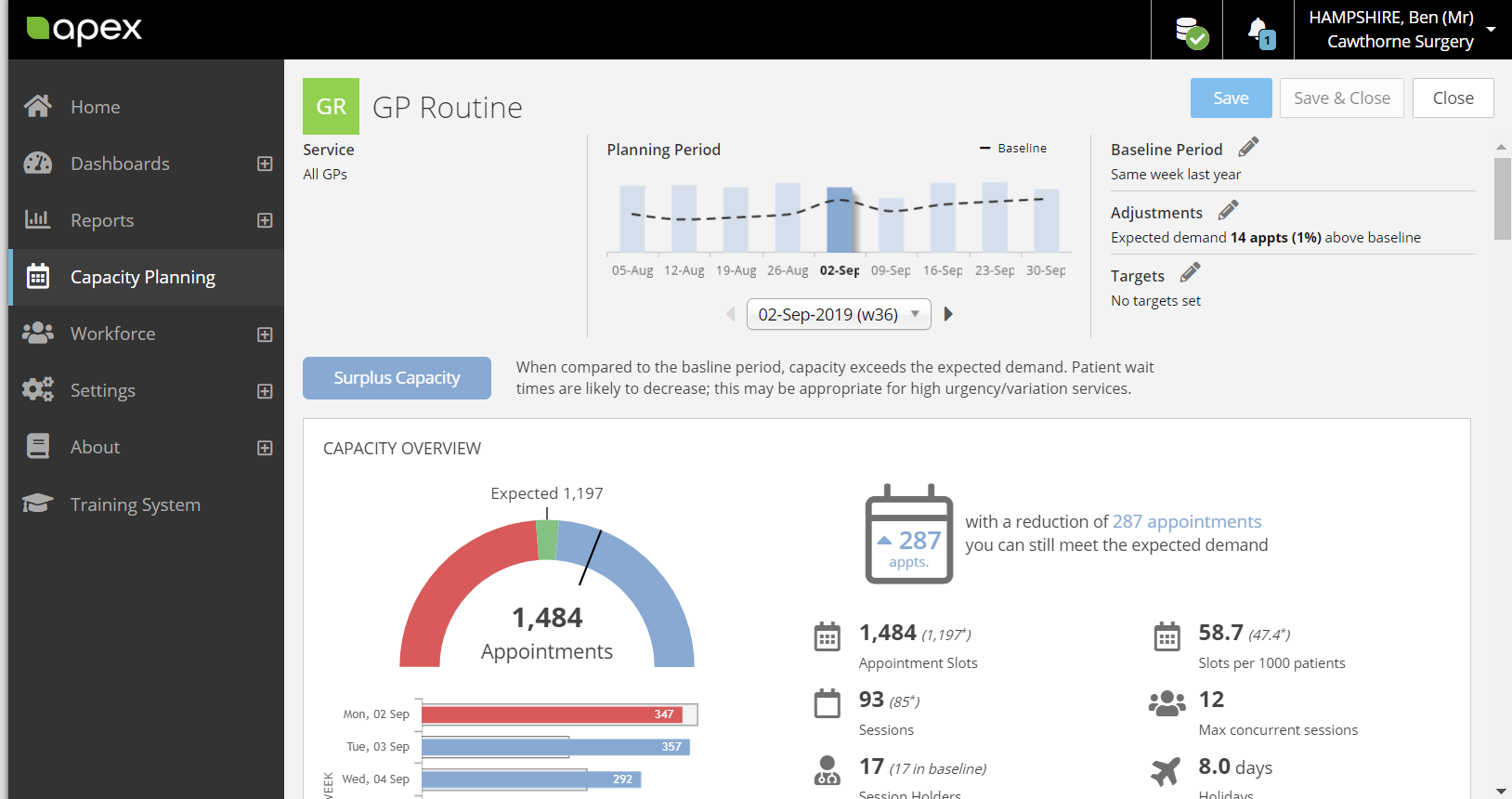Open the notifications bell
The height and width of the screenshot is (799, 1512).
[1260, 33]
